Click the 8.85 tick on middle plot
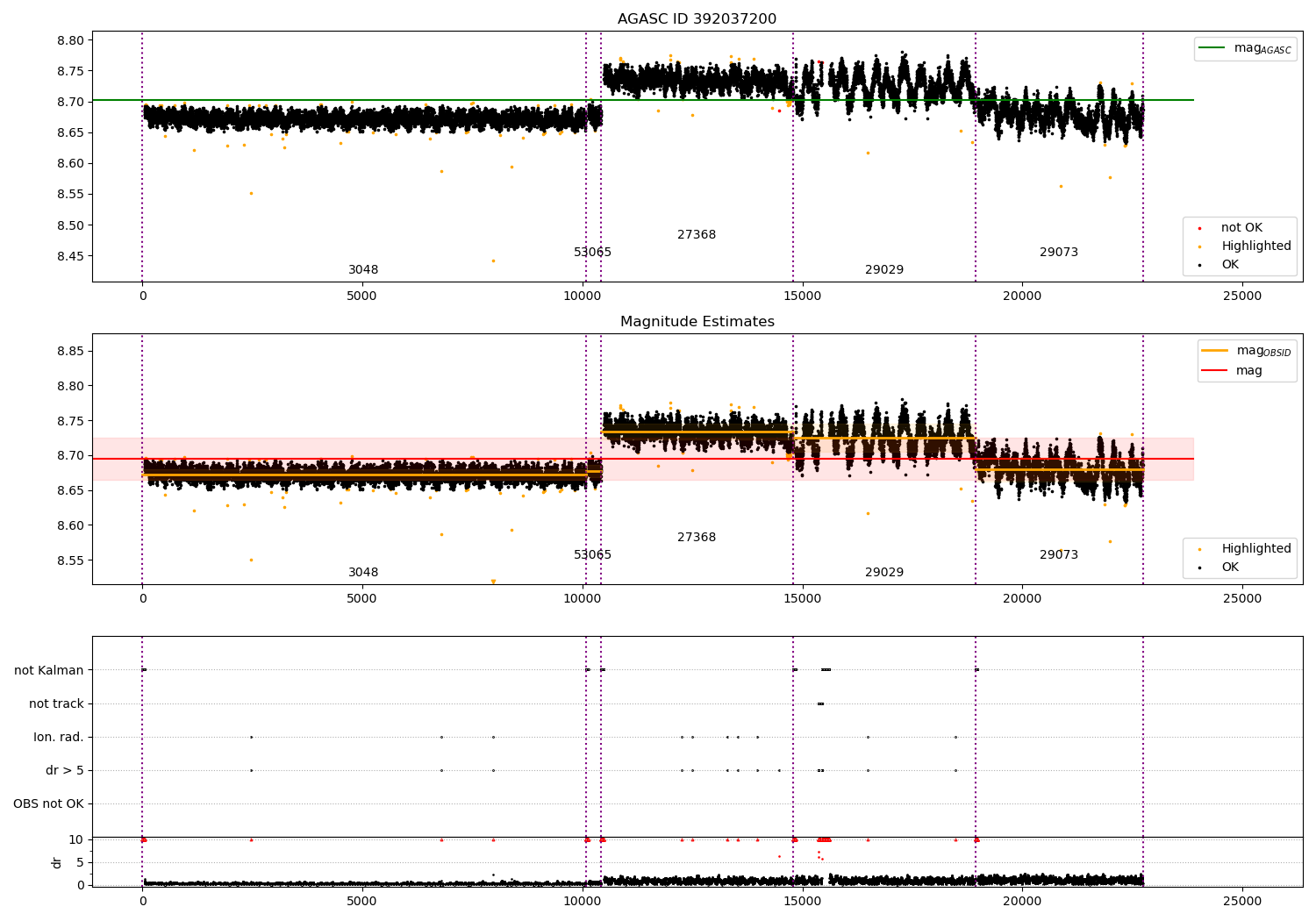This screenshot has width=1316, height=921. point(71,352)
